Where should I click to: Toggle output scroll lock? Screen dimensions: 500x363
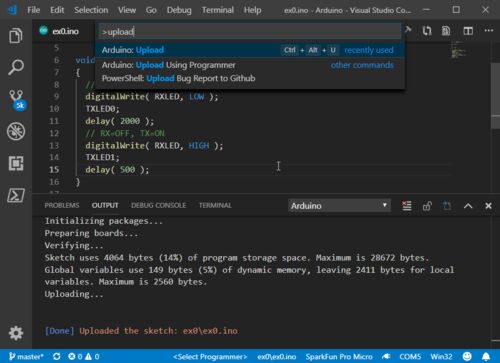(x=427, y=206)
